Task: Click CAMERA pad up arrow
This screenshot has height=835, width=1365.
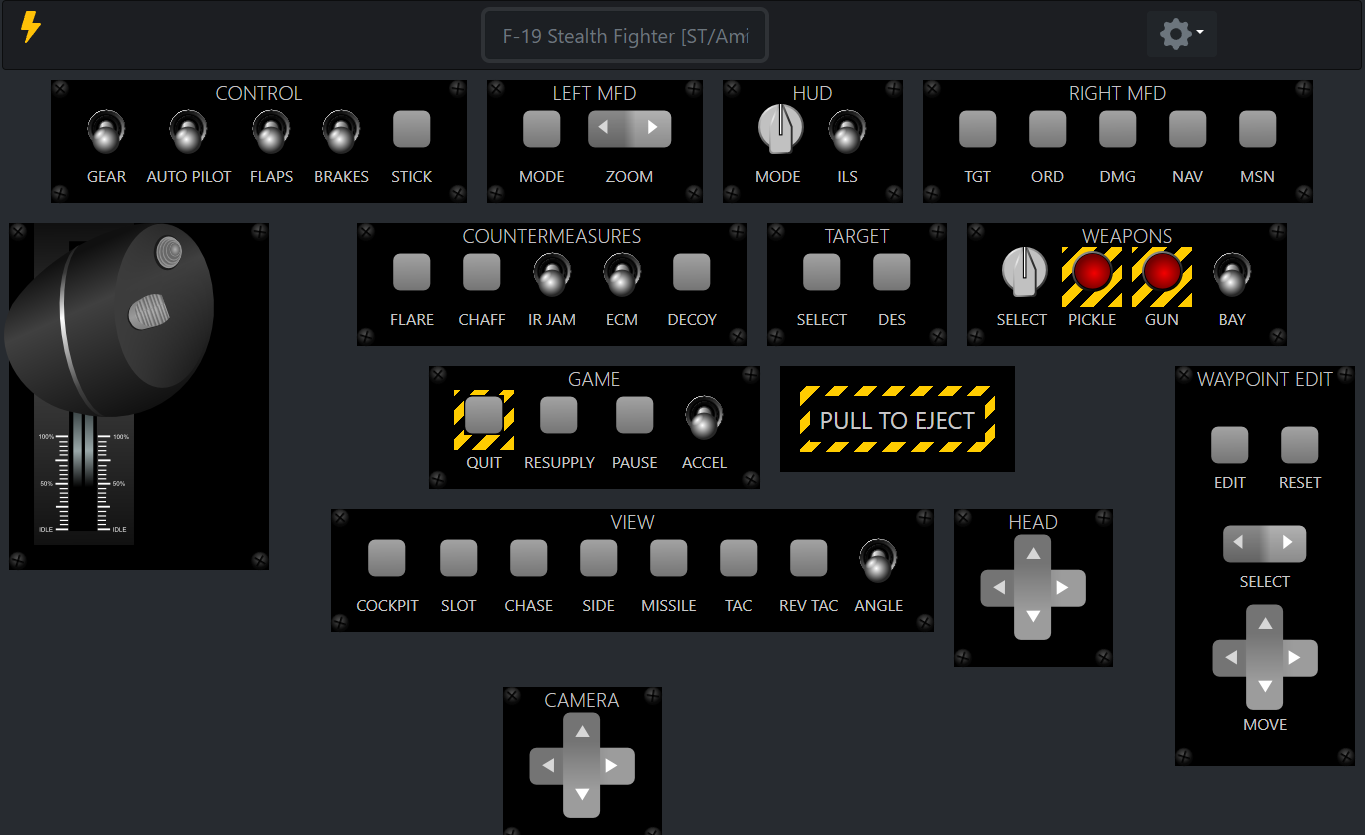Action: [x=582, y=731]
